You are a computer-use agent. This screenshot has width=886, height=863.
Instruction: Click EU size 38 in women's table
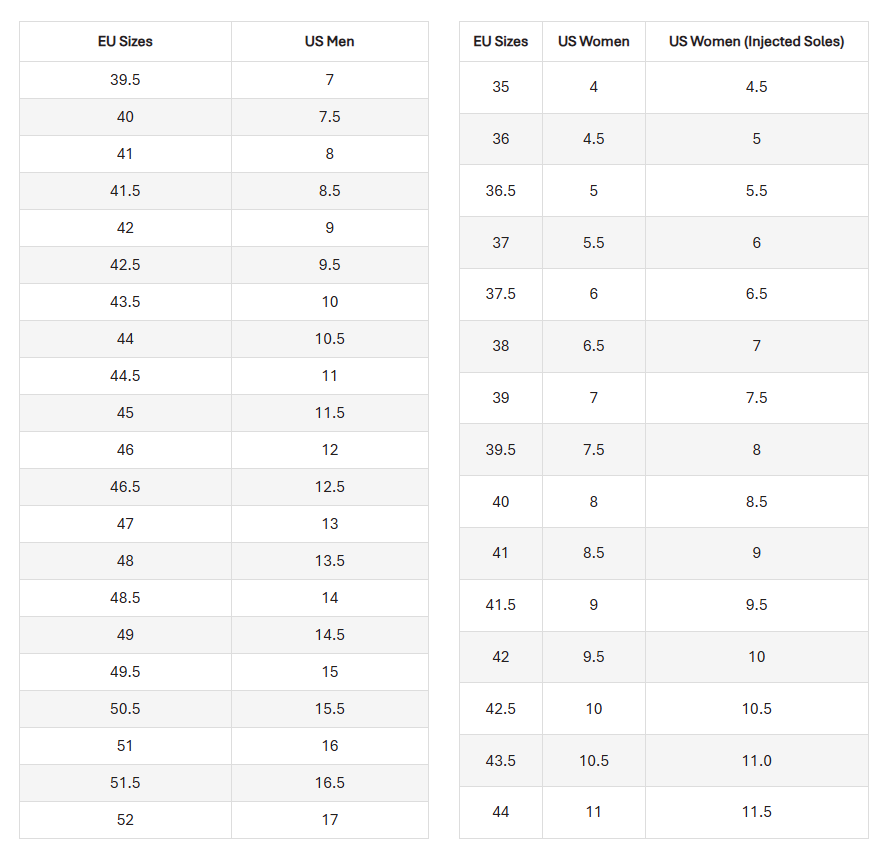coord(500,346)
